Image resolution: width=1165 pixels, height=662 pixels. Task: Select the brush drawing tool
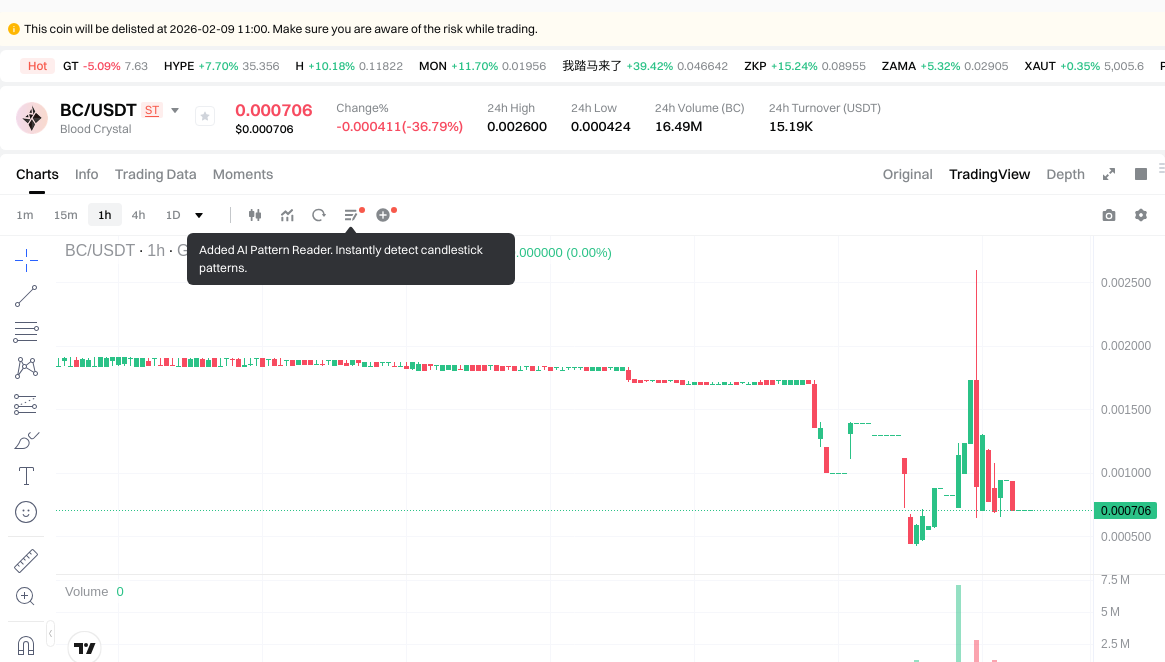pos(26,440)
